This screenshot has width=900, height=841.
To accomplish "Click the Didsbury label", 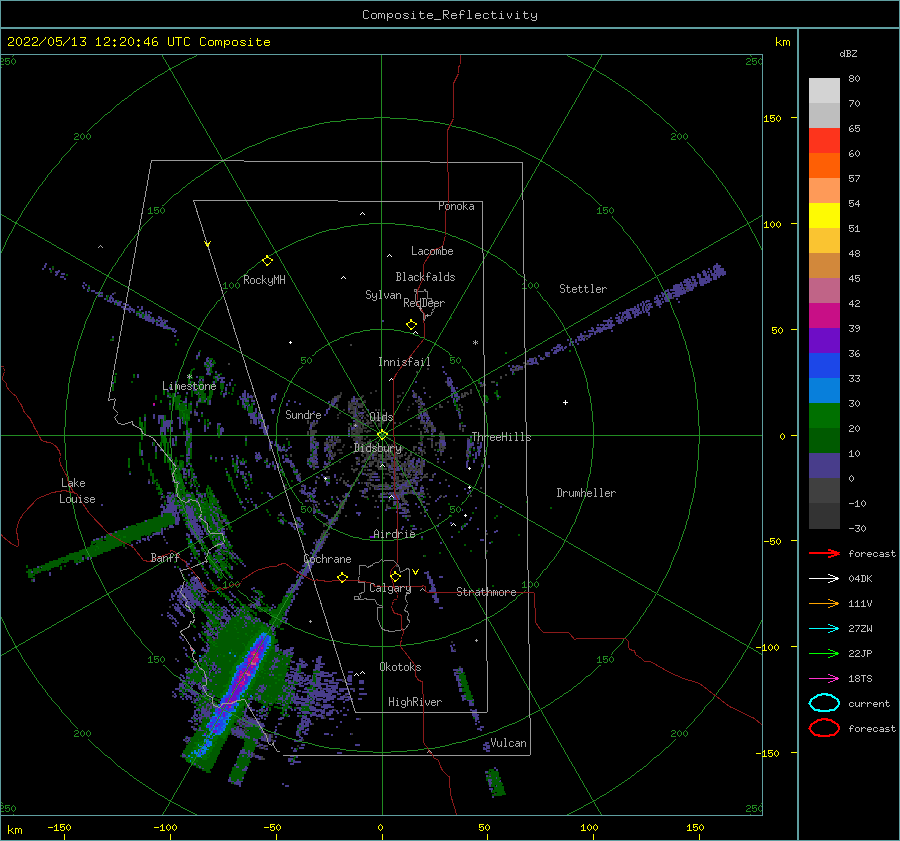I will (x=378, y=448).
